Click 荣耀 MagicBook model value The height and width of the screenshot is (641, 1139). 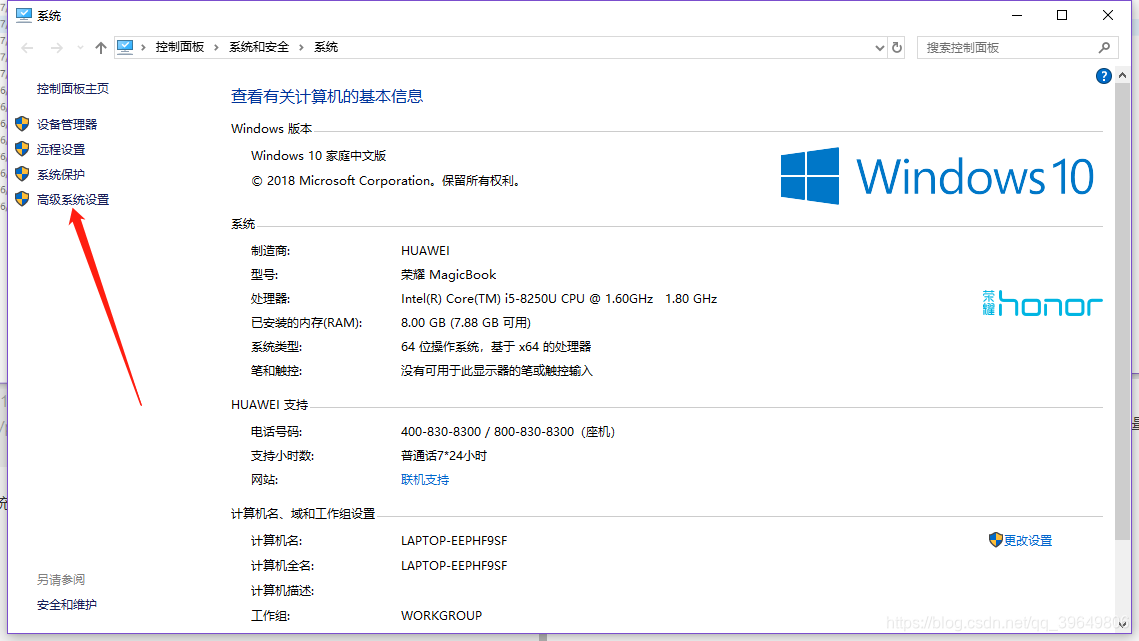(x=448, y=275)
